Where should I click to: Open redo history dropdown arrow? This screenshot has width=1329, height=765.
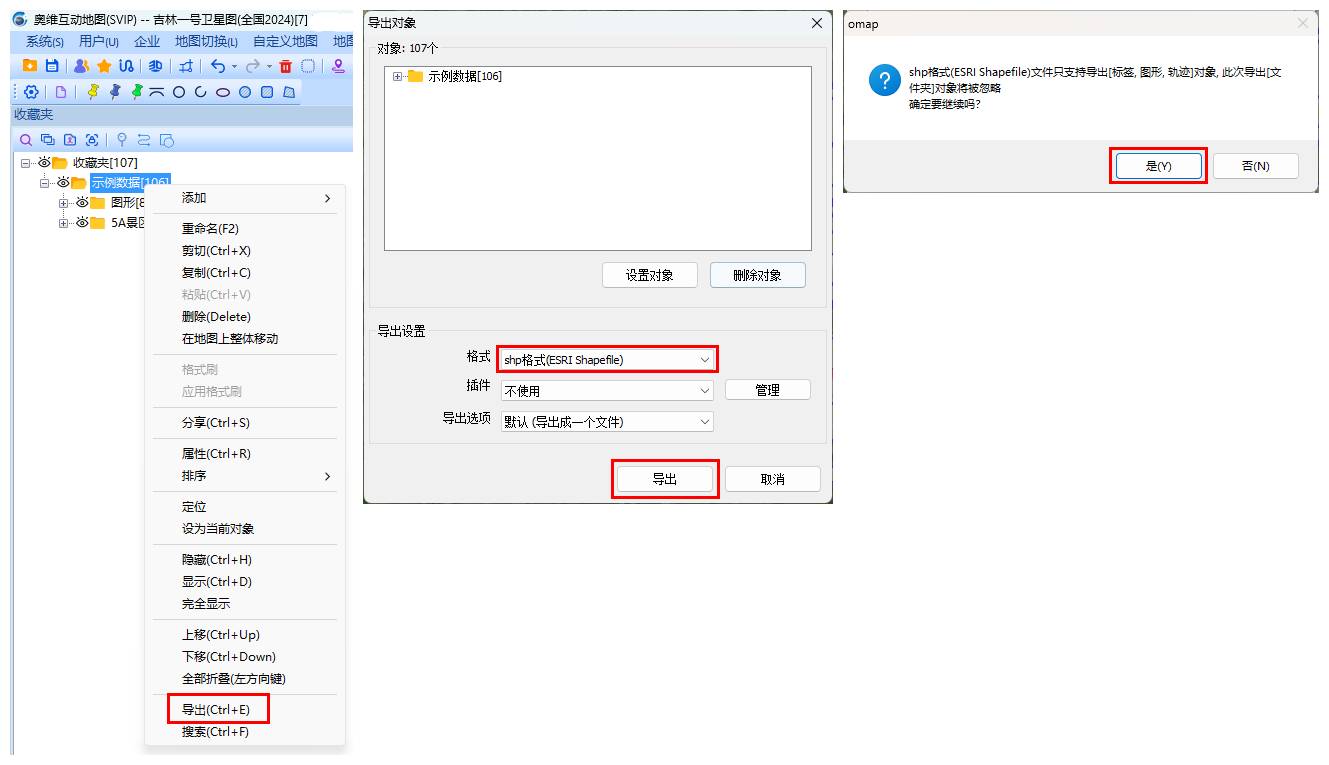(x=269, y=67)
